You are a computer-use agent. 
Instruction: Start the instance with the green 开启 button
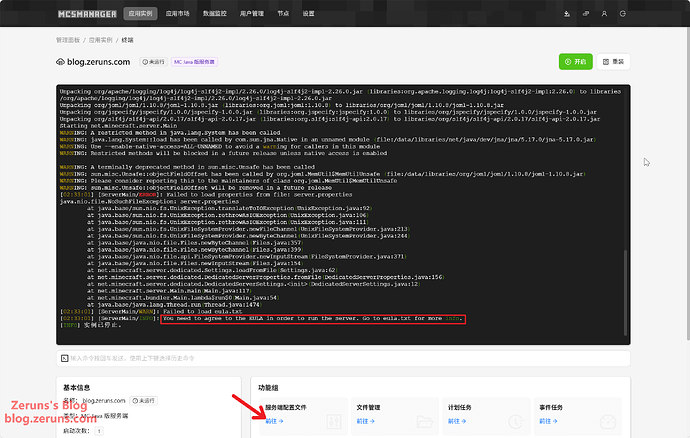(x=576, y=62)
